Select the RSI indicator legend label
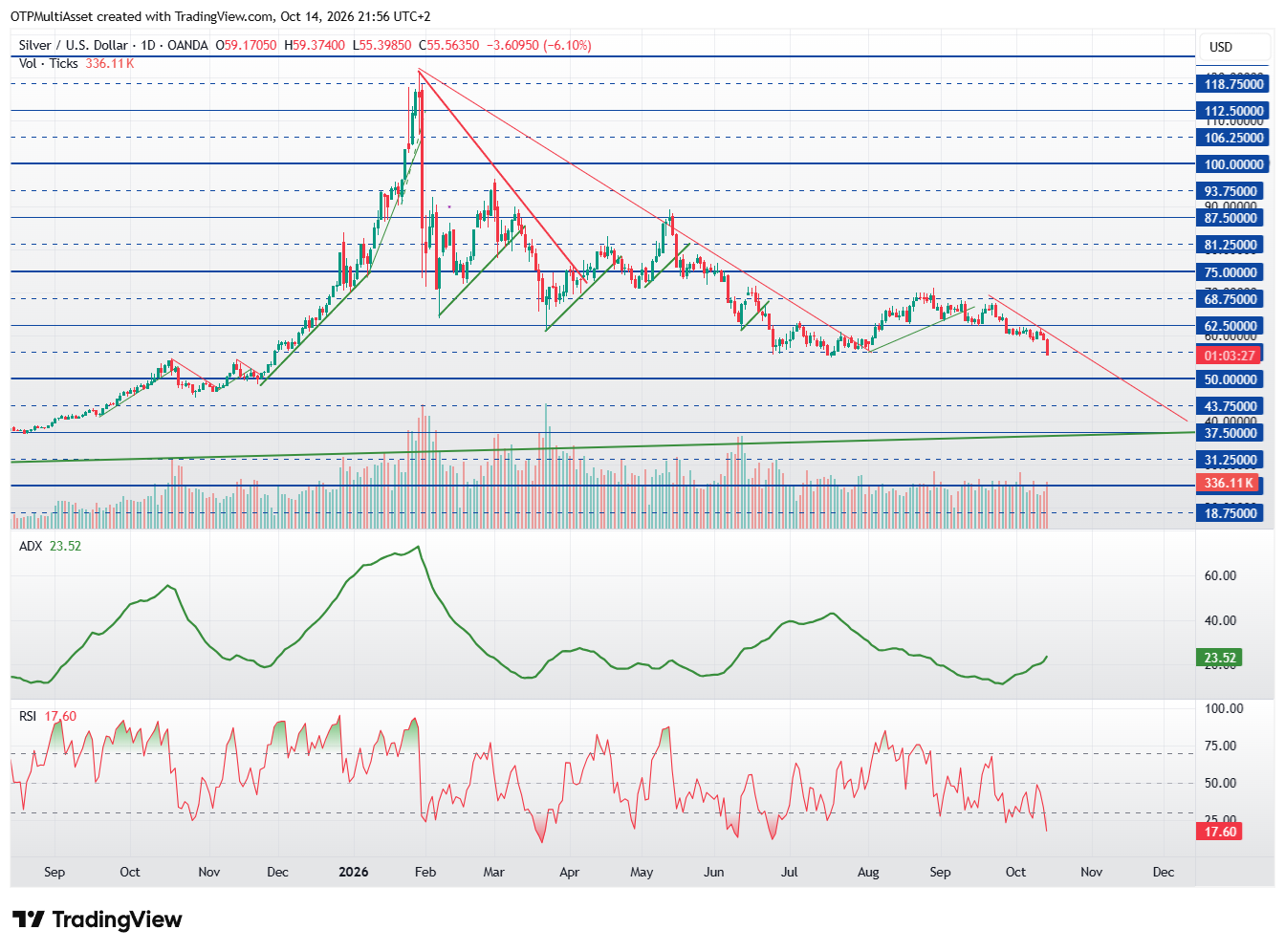The width and height of the screenshot is (1285, 952). (x=28, y=716)
